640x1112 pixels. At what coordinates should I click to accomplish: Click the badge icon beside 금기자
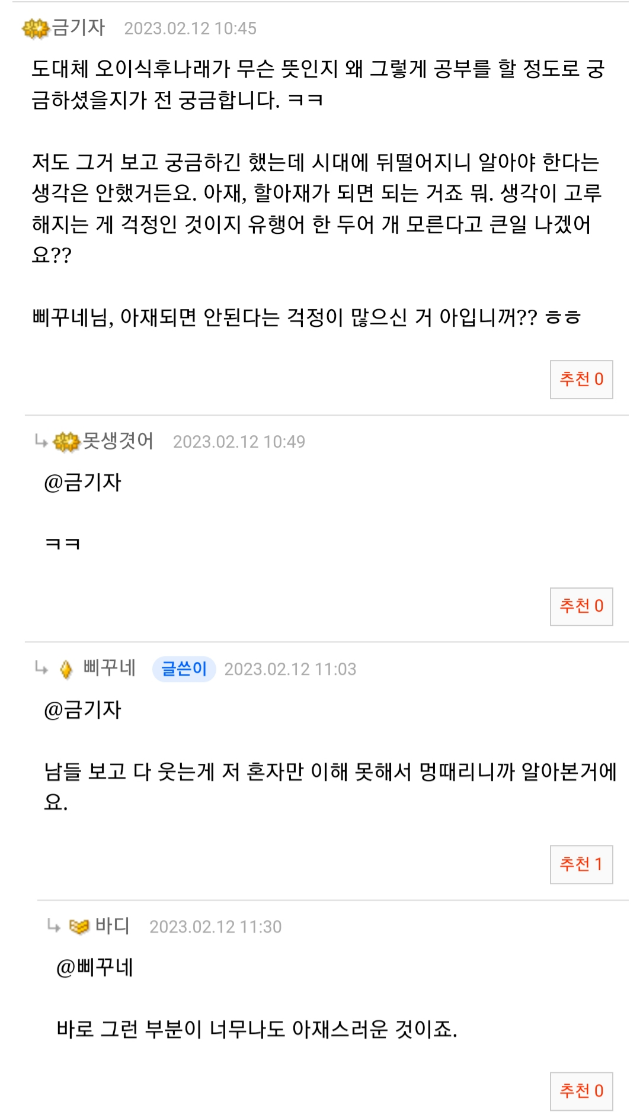point(33,27)
